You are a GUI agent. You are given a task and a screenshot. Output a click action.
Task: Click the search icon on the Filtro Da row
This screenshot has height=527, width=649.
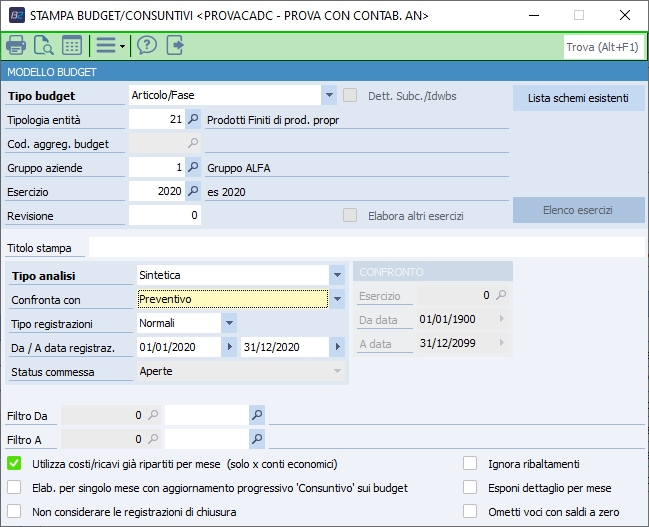[257, 414]
